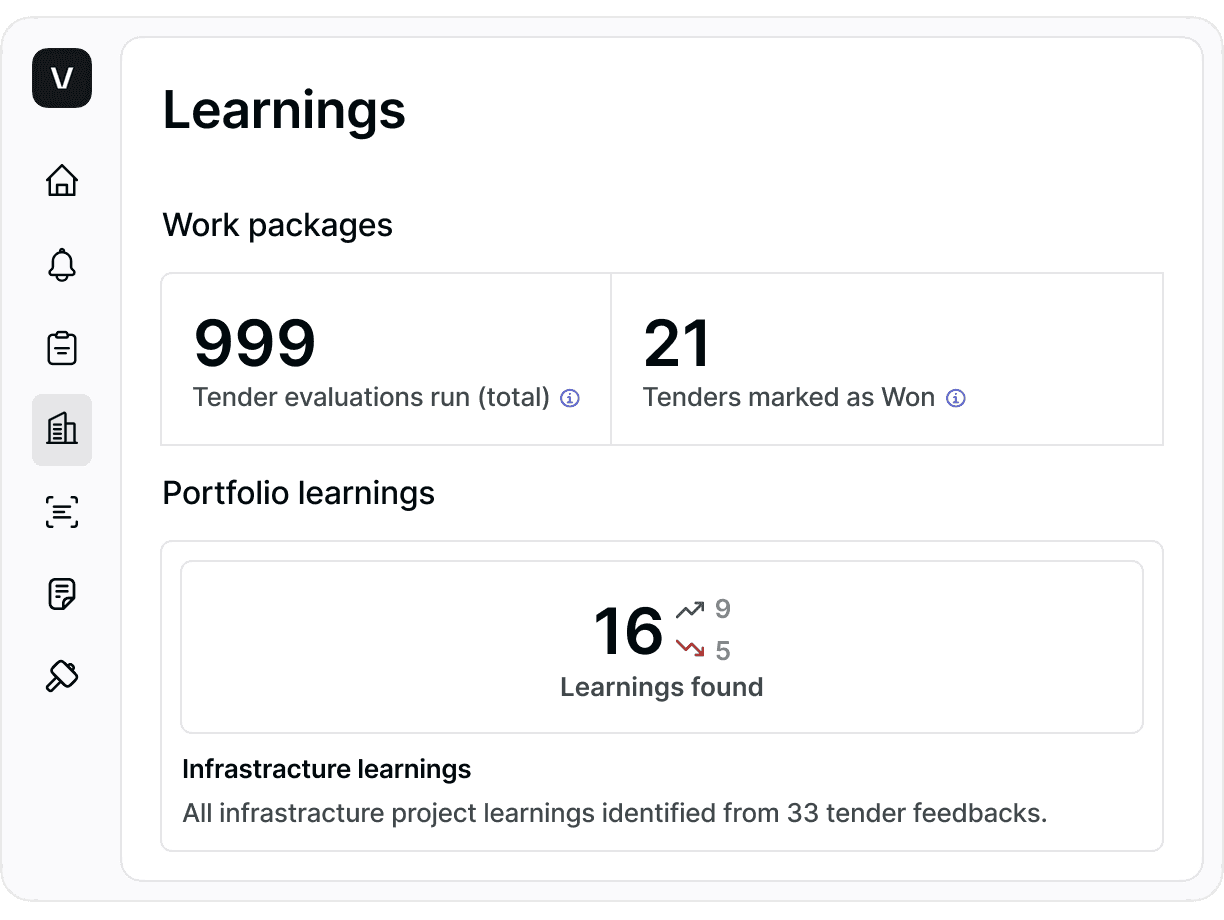Open the sticky note icon in sidebar
1224x920 pixels.
pyautogui.click(x=62, y=594)
